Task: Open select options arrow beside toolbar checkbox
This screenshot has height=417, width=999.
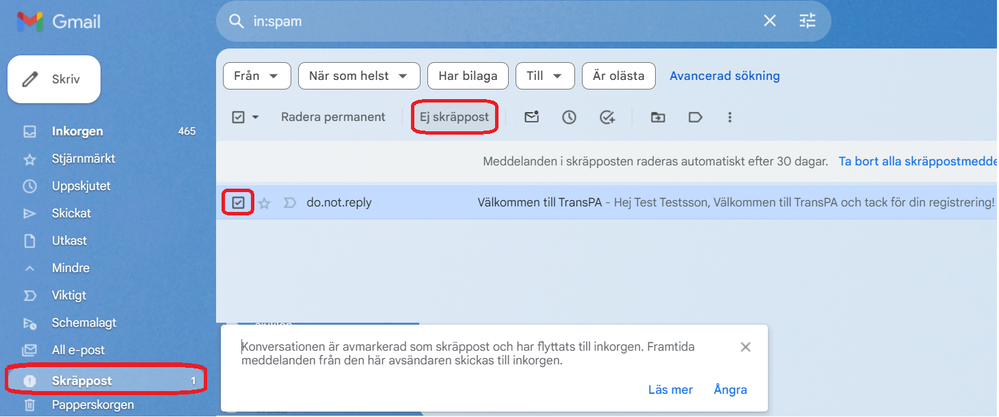Action: click(x=255, y=117)
